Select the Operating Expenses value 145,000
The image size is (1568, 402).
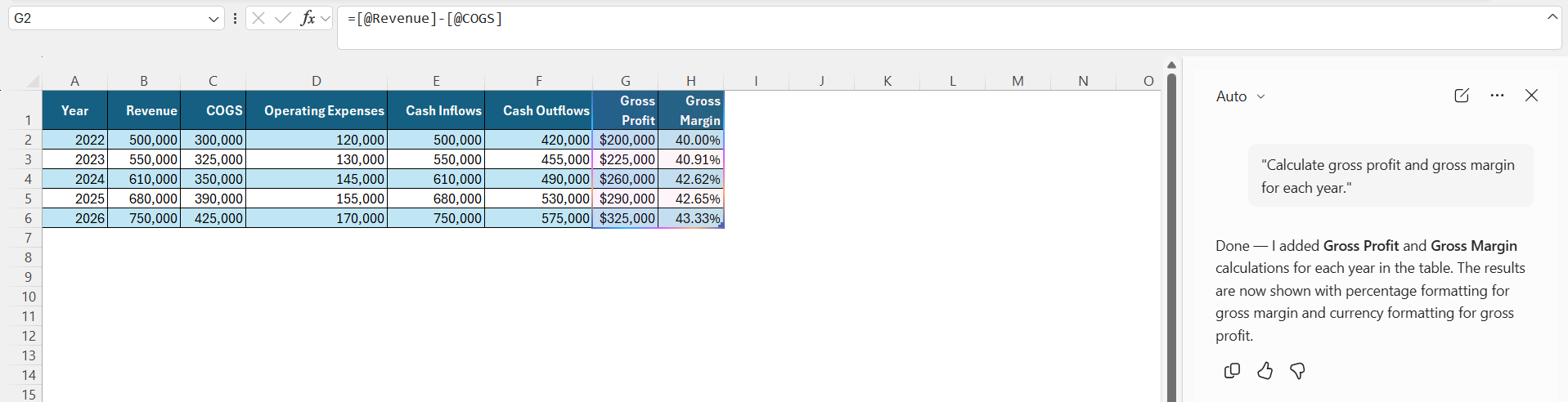point(317,179)
